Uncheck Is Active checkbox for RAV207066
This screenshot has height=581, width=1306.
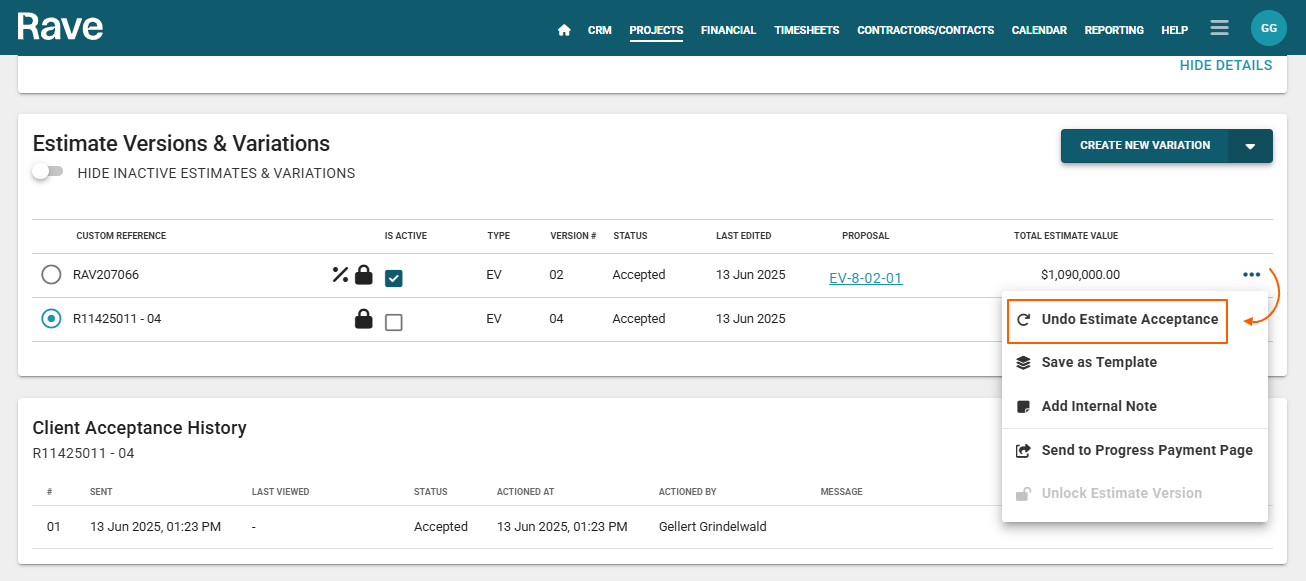tap(394, 278)
